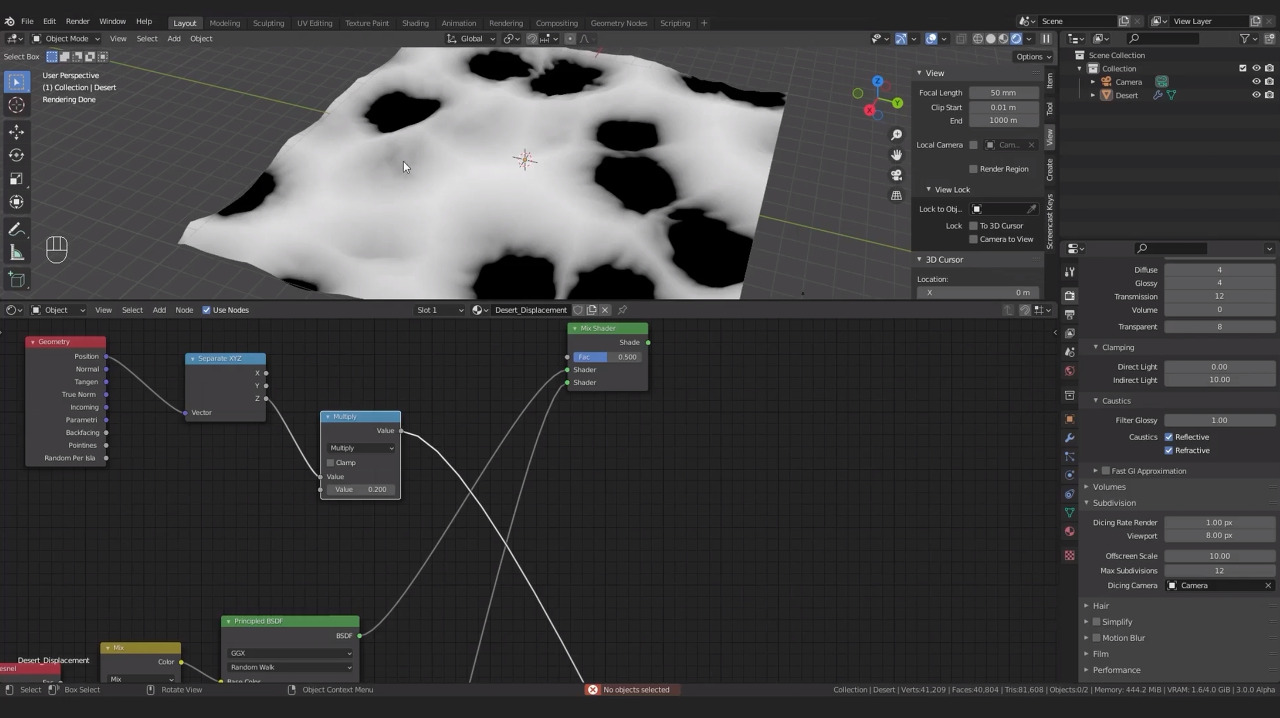This screenshot has height=718, width=1280.
Task: Adjust Value 0.200 slider on Multiply node
Action: (361, 490)
